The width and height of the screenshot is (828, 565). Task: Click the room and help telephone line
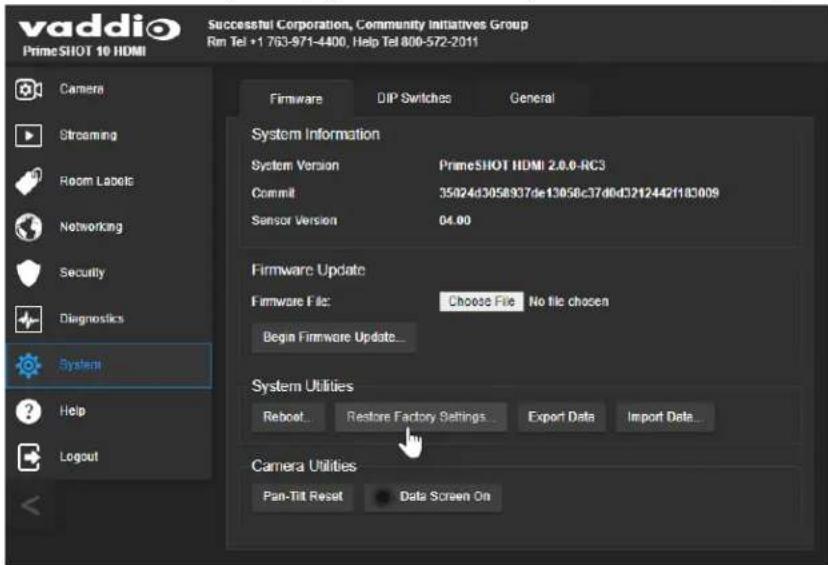point(342,42)
